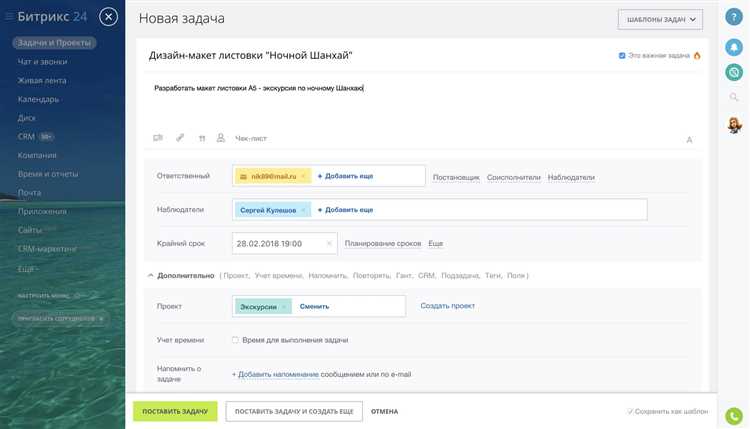Click the flame important task icon

point(697,55)
